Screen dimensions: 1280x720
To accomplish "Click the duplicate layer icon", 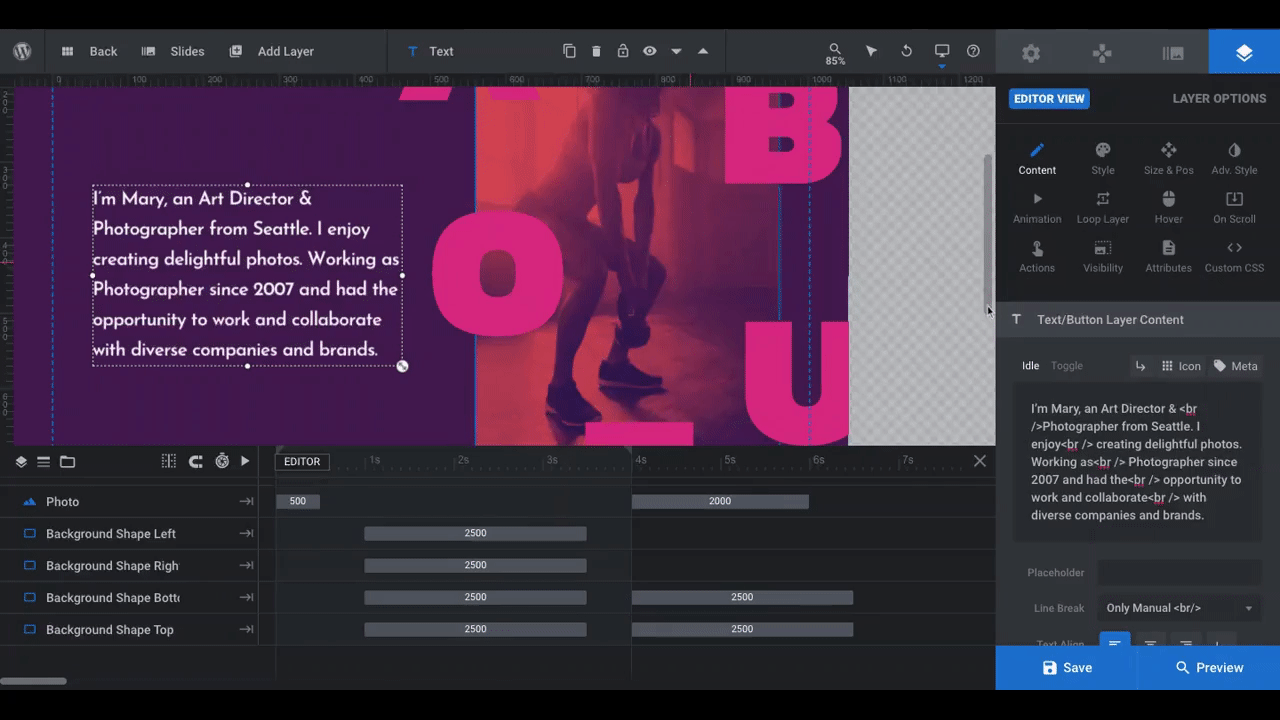I will point(569,51).
